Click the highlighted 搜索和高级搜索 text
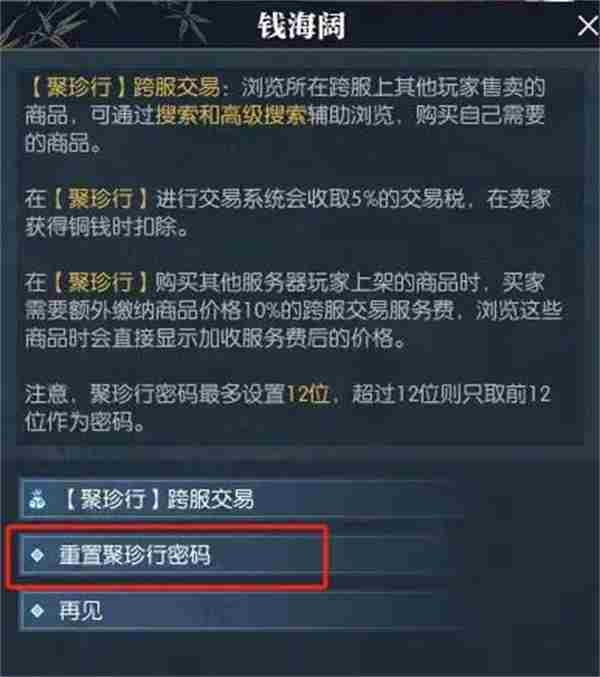Viewport: 600px width, 677px height. [231, 115]
